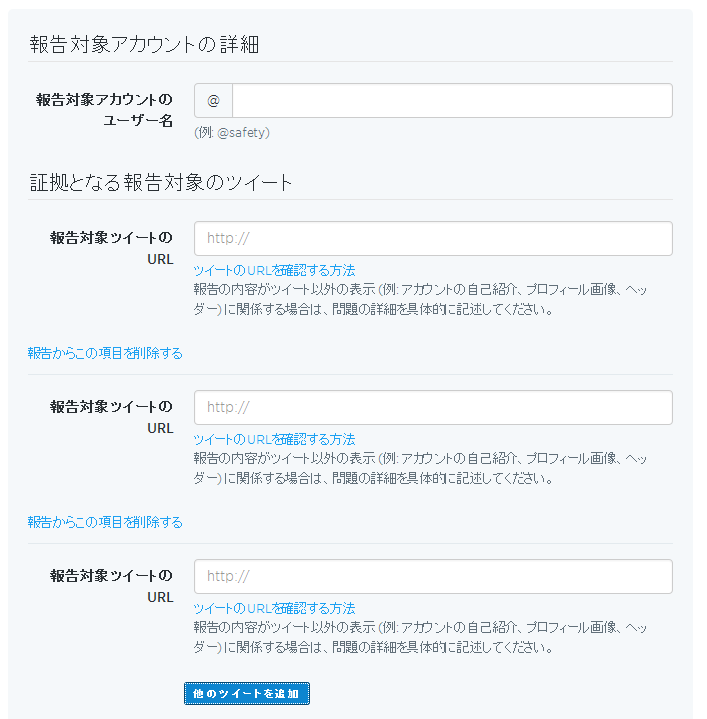Click the third tweet URL input field
Viewport: 707px width, 719px height.
point(433,577)
